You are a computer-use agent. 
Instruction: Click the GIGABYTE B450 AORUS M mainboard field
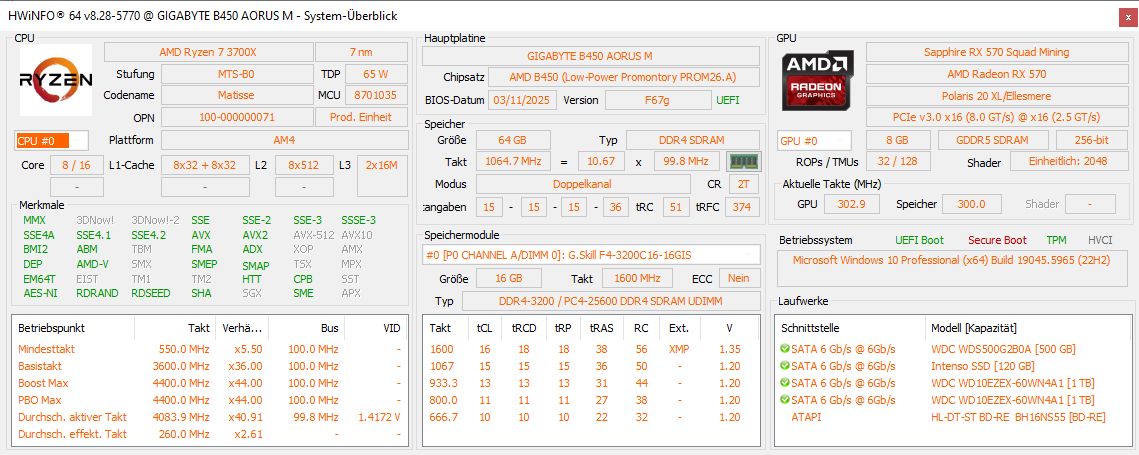click(590, 55)
